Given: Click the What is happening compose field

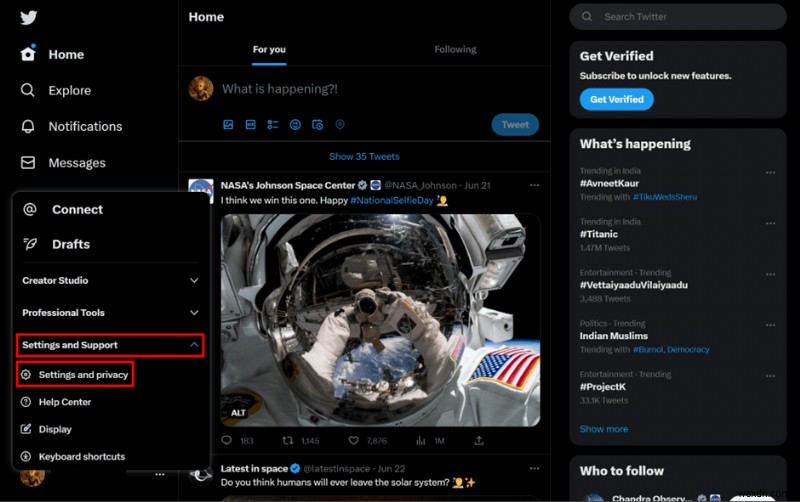Looking at the screenshot, I should point(280,89).
